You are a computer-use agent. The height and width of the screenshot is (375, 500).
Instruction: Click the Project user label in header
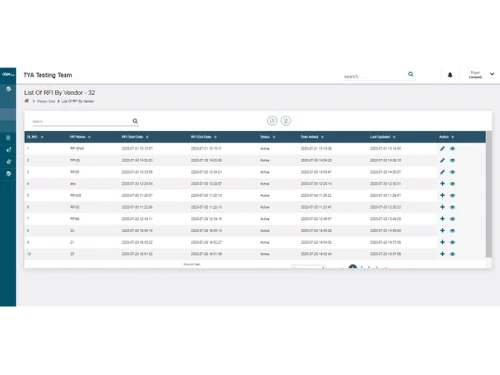pyautogui.click(x=475, y=75)
